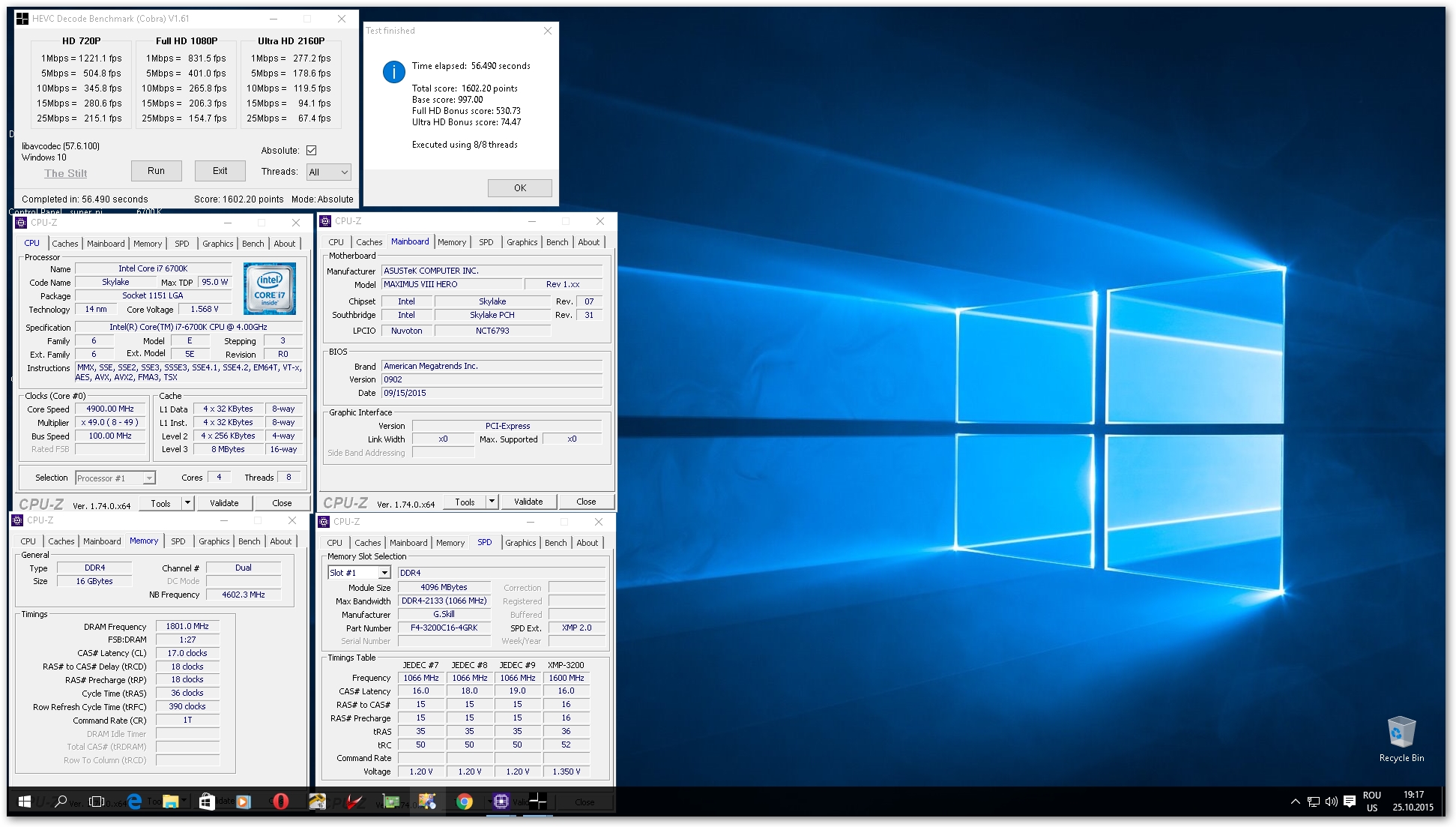Show hidden system tray icons chevron

(1295, 802)
